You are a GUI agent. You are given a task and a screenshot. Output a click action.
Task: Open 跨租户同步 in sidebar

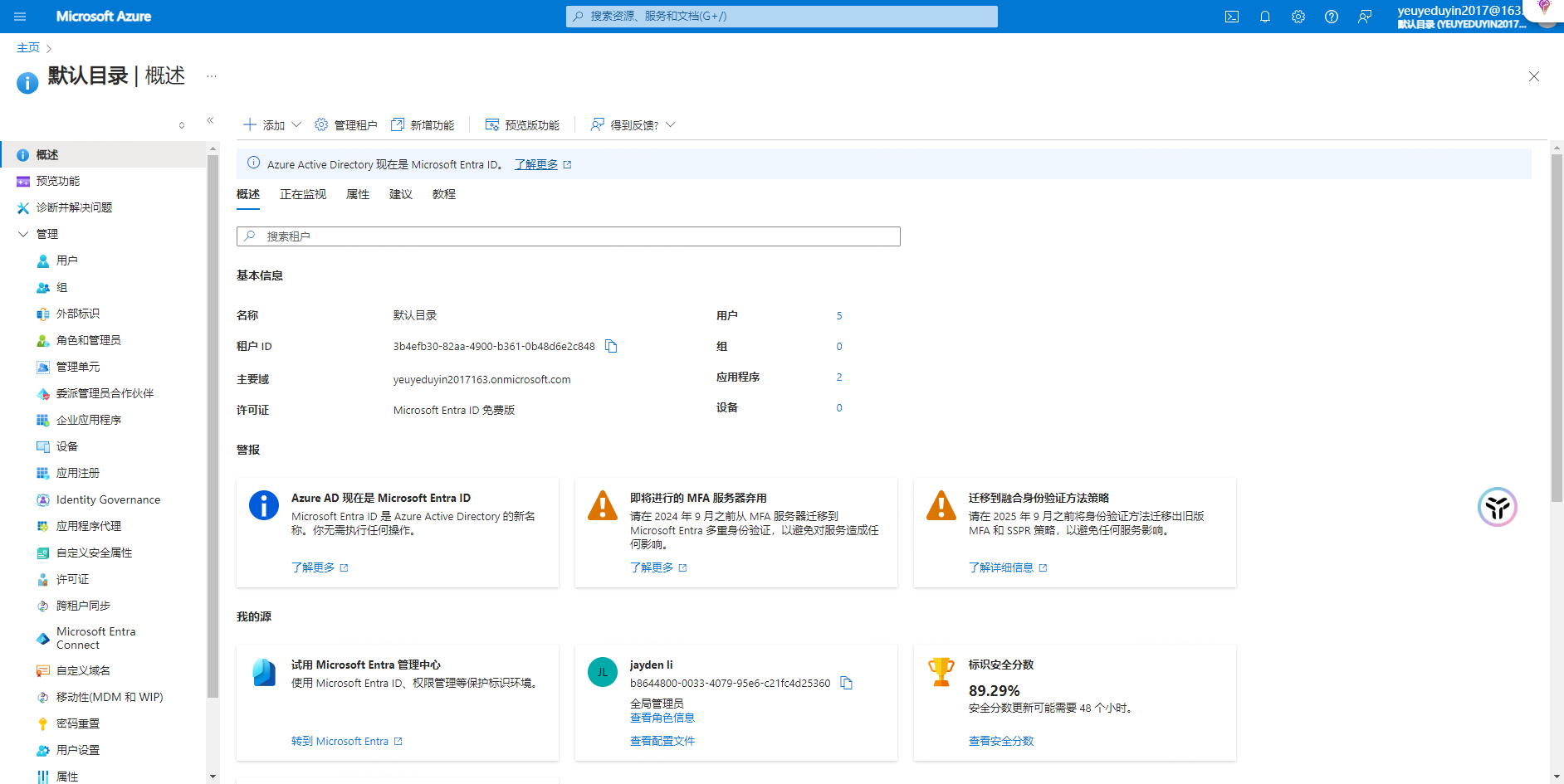(x=83, y=606)
